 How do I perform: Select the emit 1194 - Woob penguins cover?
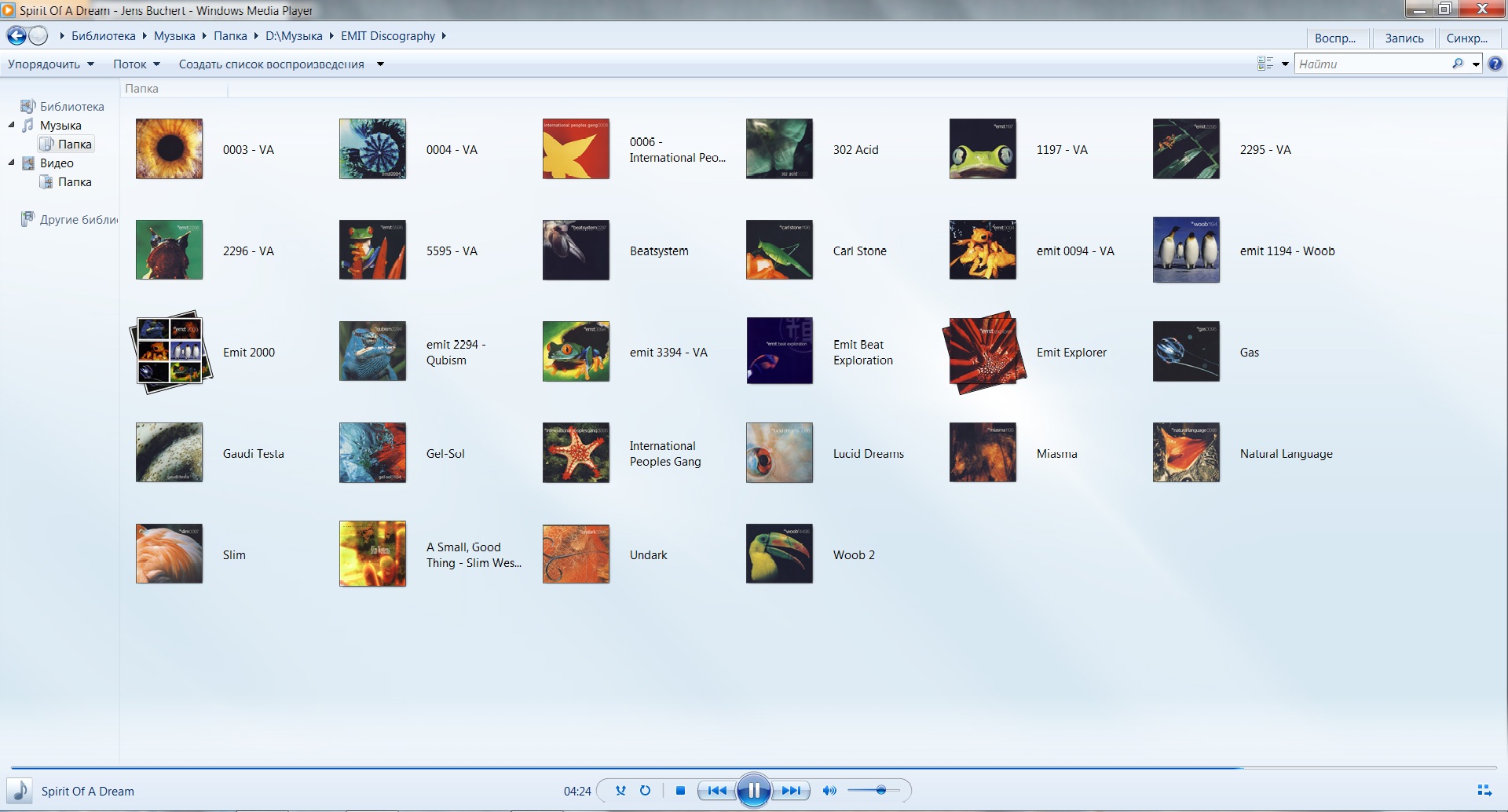click(1186, 250)
